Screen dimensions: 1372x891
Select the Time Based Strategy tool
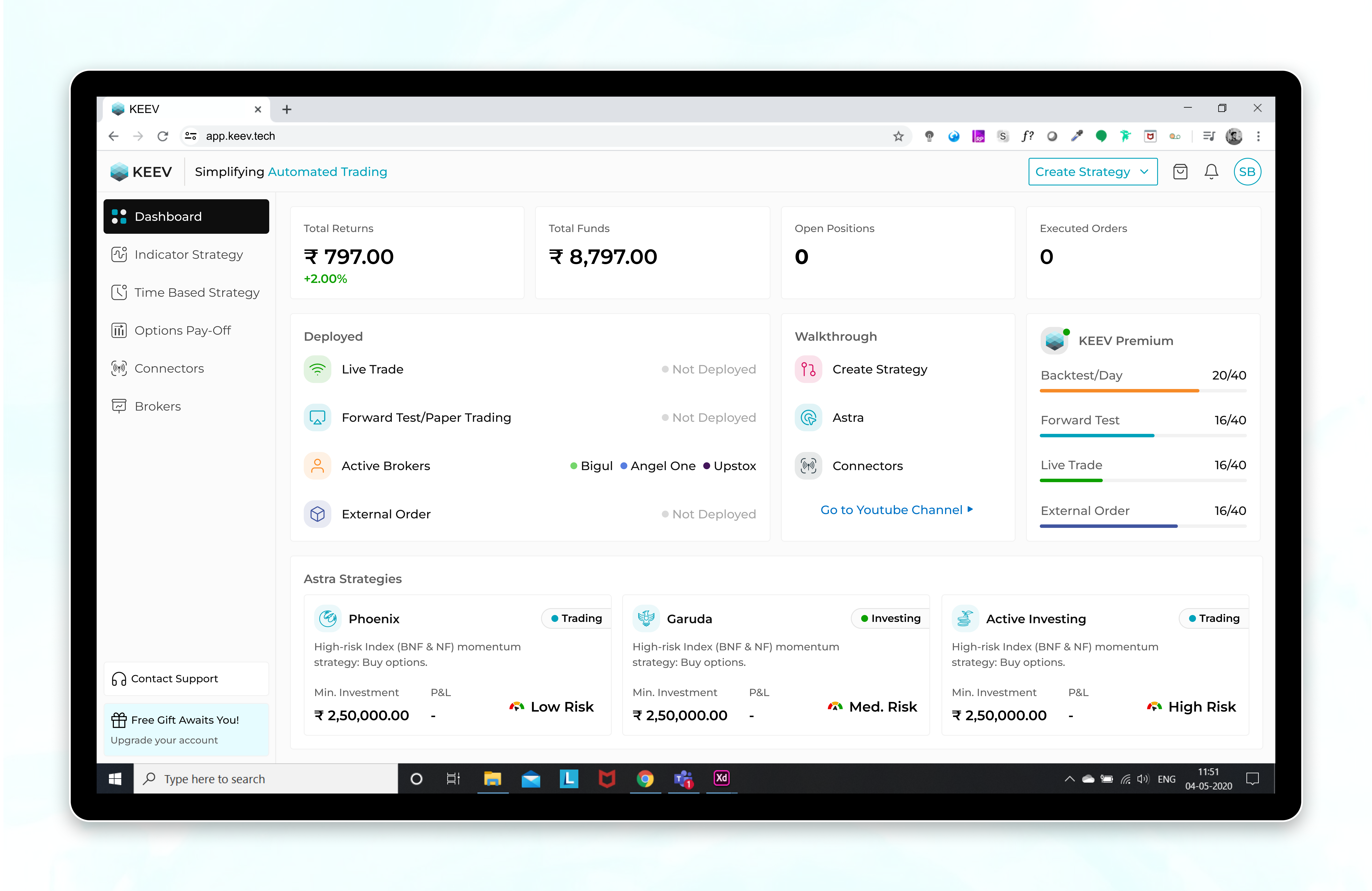point(197,292)
